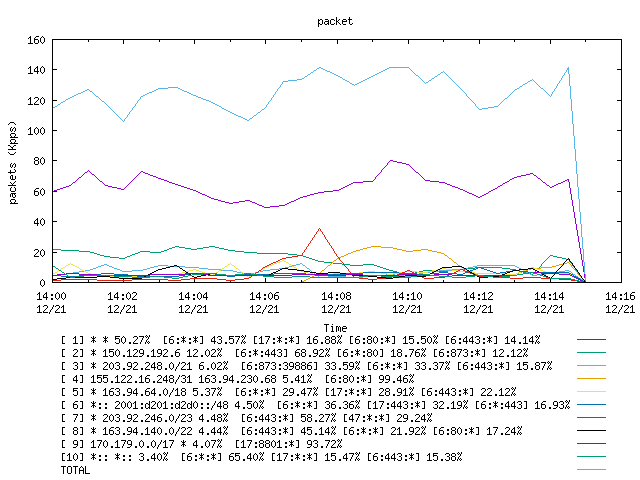Click the 14:04 12/21 time tick label
Screen dimensions: 640x480
(x=193, y=302)
